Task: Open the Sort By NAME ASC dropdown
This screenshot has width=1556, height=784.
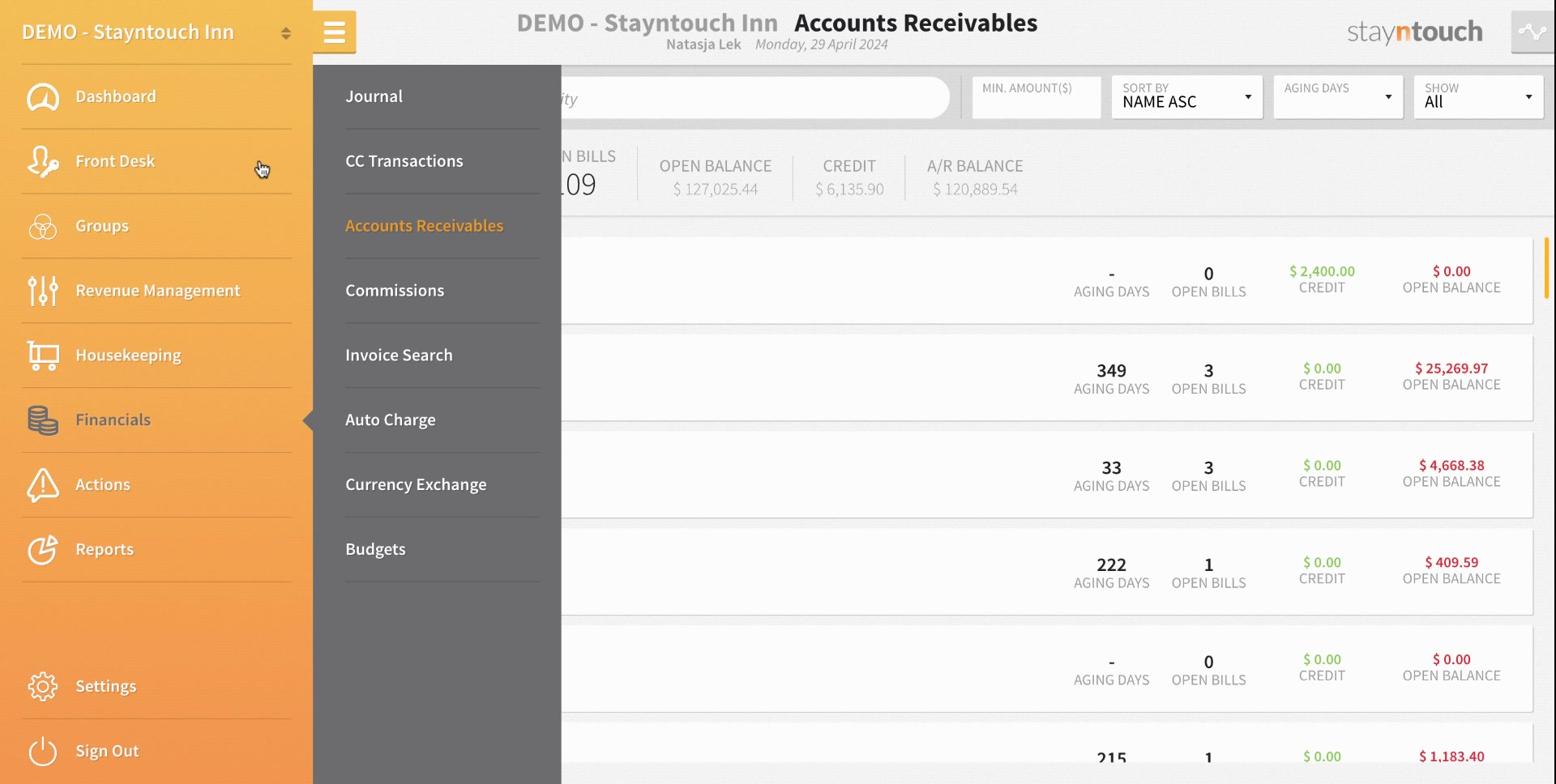Action: coord(1187,97)
